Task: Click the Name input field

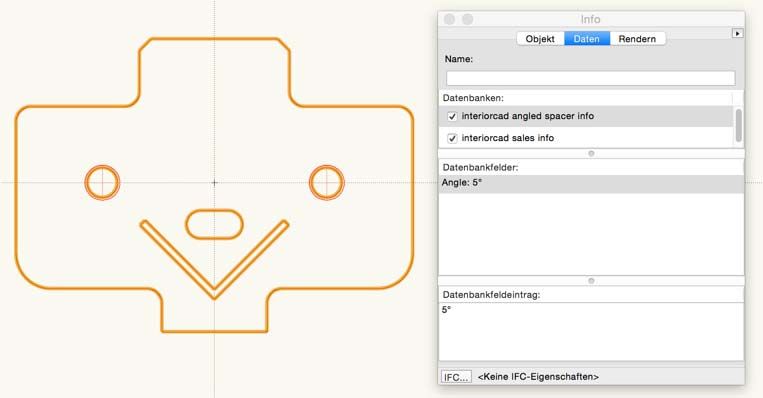Action: coord(590,78)
